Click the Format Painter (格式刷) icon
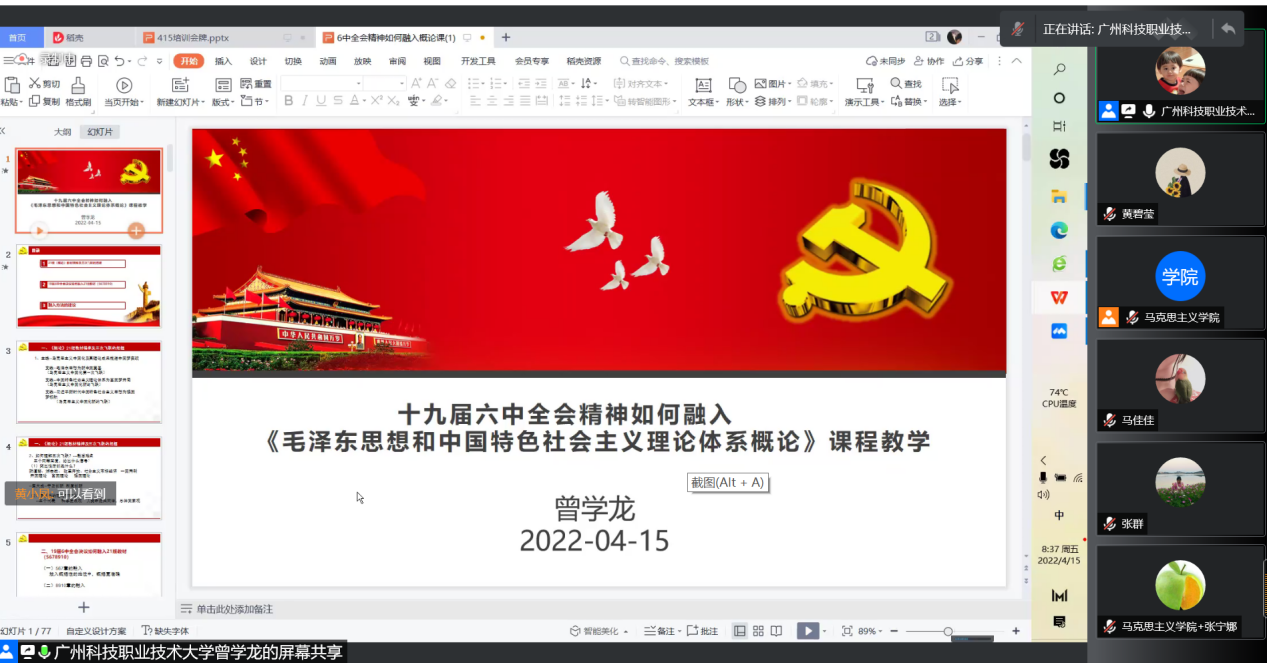This screenshot has width=1267, height=663. point(77,85)
